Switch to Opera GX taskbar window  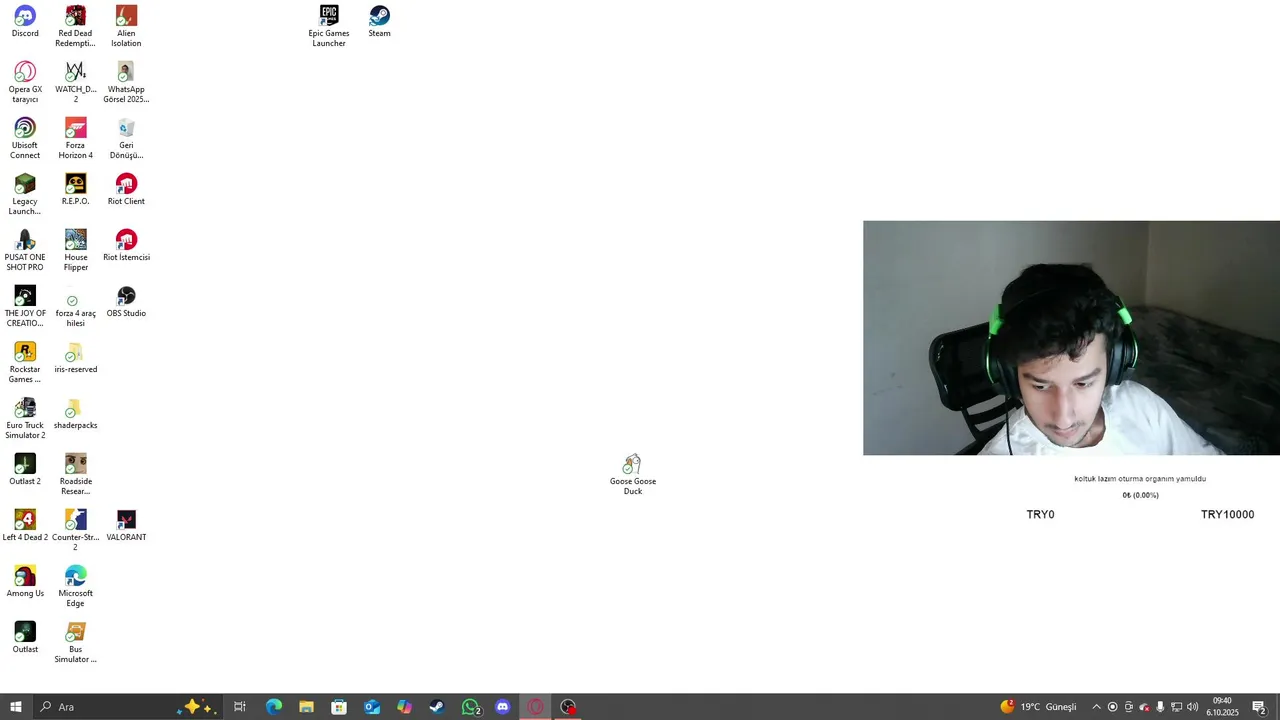[x=536, y=707]
